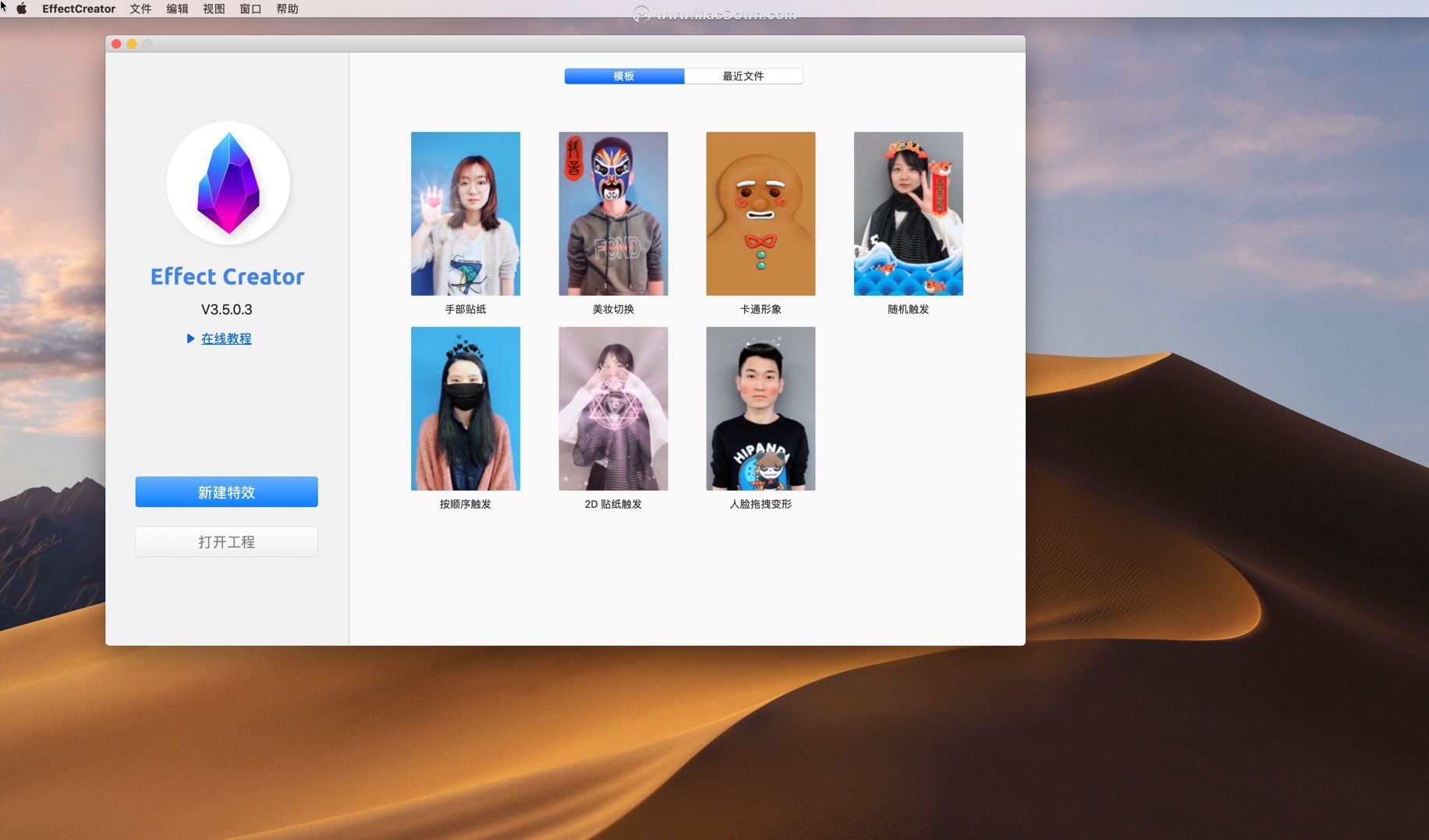
Task: Select the 2D 贴纸触发 template thumbnail
Action: [x=613, y=409]
